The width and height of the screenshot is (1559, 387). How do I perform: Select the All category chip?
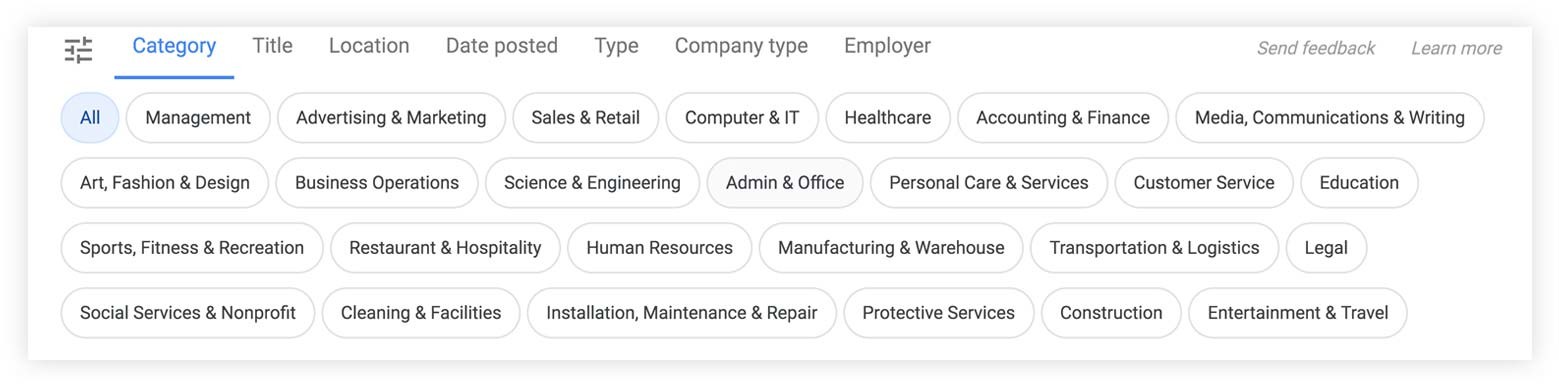click(90, 118)
